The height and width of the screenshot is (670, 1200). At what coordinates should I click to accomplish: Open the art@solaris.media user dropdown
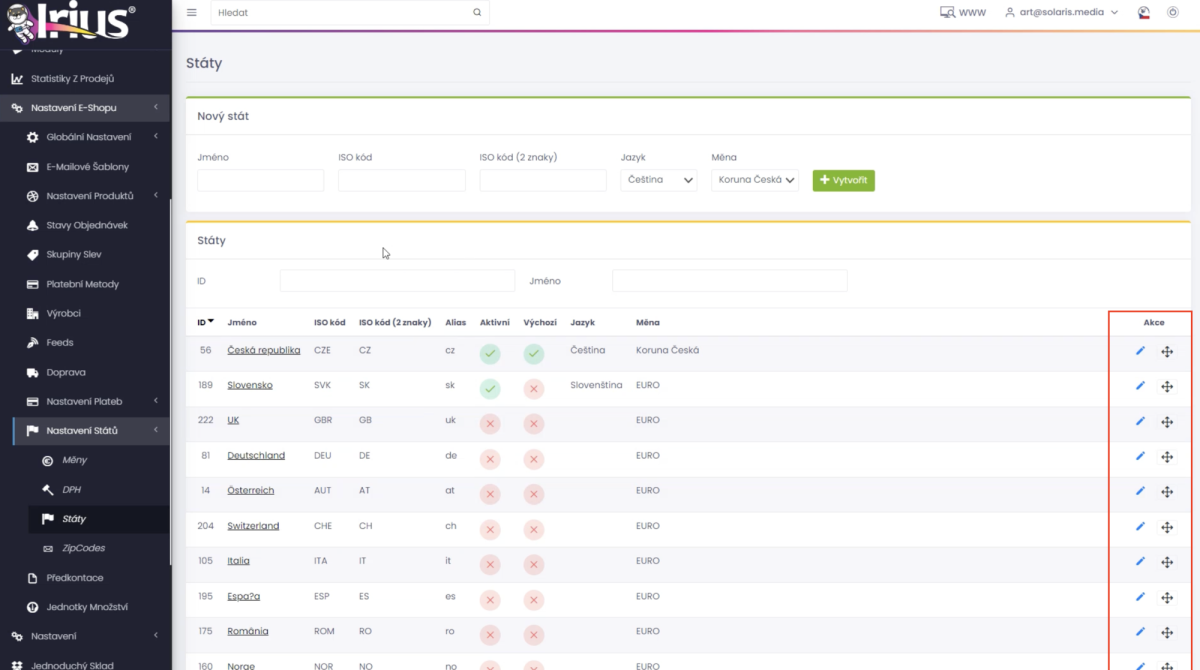click(1061, 13)
